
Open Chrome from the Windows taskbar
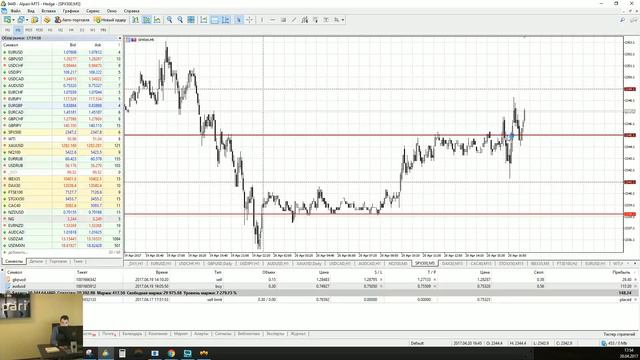coord(171,353)
